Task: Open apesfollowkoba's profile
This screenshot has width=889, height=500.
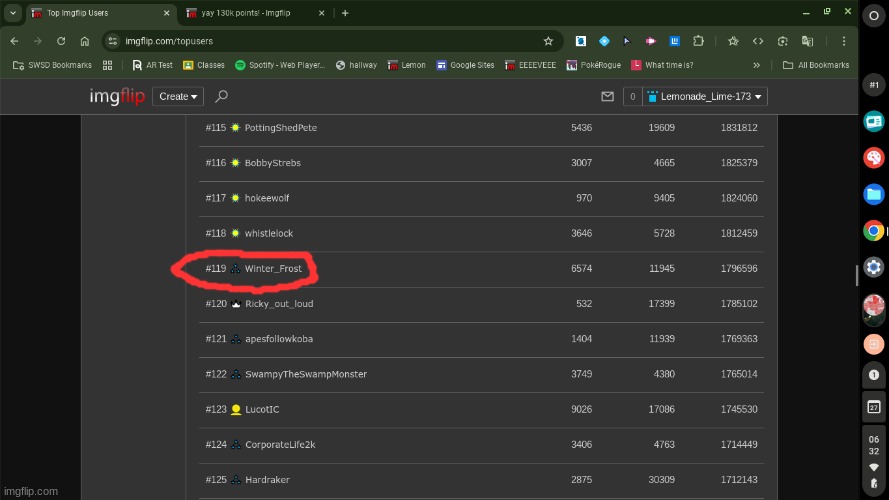Action: 279,338
